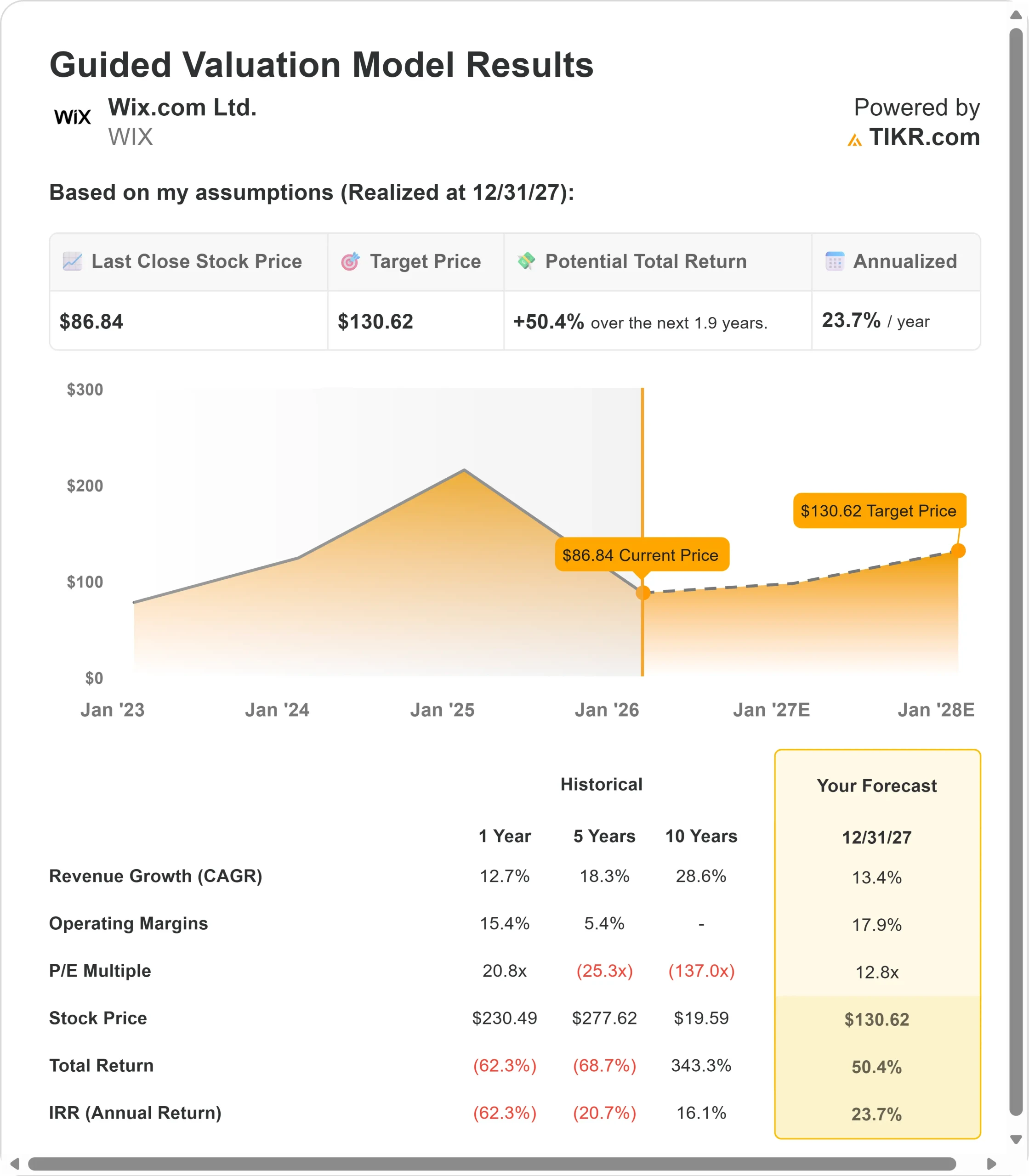Click the vertical scrollbar down arrow
The width and height of the screenshot is (1029, 1176).
click(1016, 1139)
